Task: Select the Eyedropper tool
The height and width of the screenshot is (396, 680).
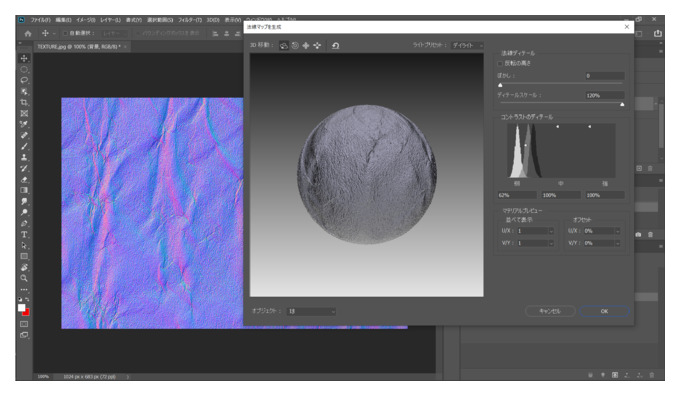Action: tap(24, 124)
